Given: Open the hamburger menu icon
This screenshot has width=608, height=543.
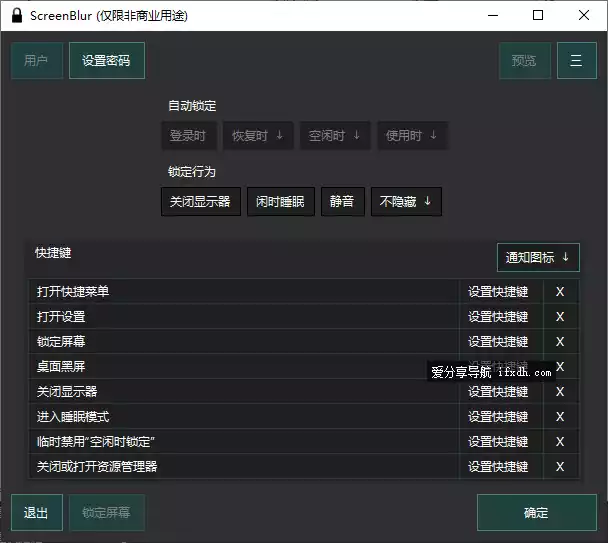Looking at the screenshot, I should tap(577, 61).
